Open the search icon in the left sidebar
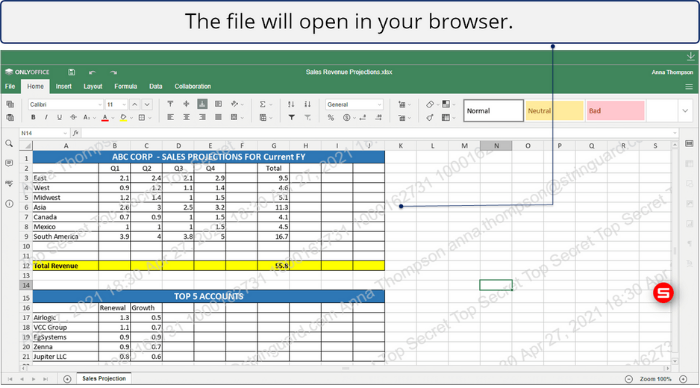700x388 pixels. click(9, 144)
